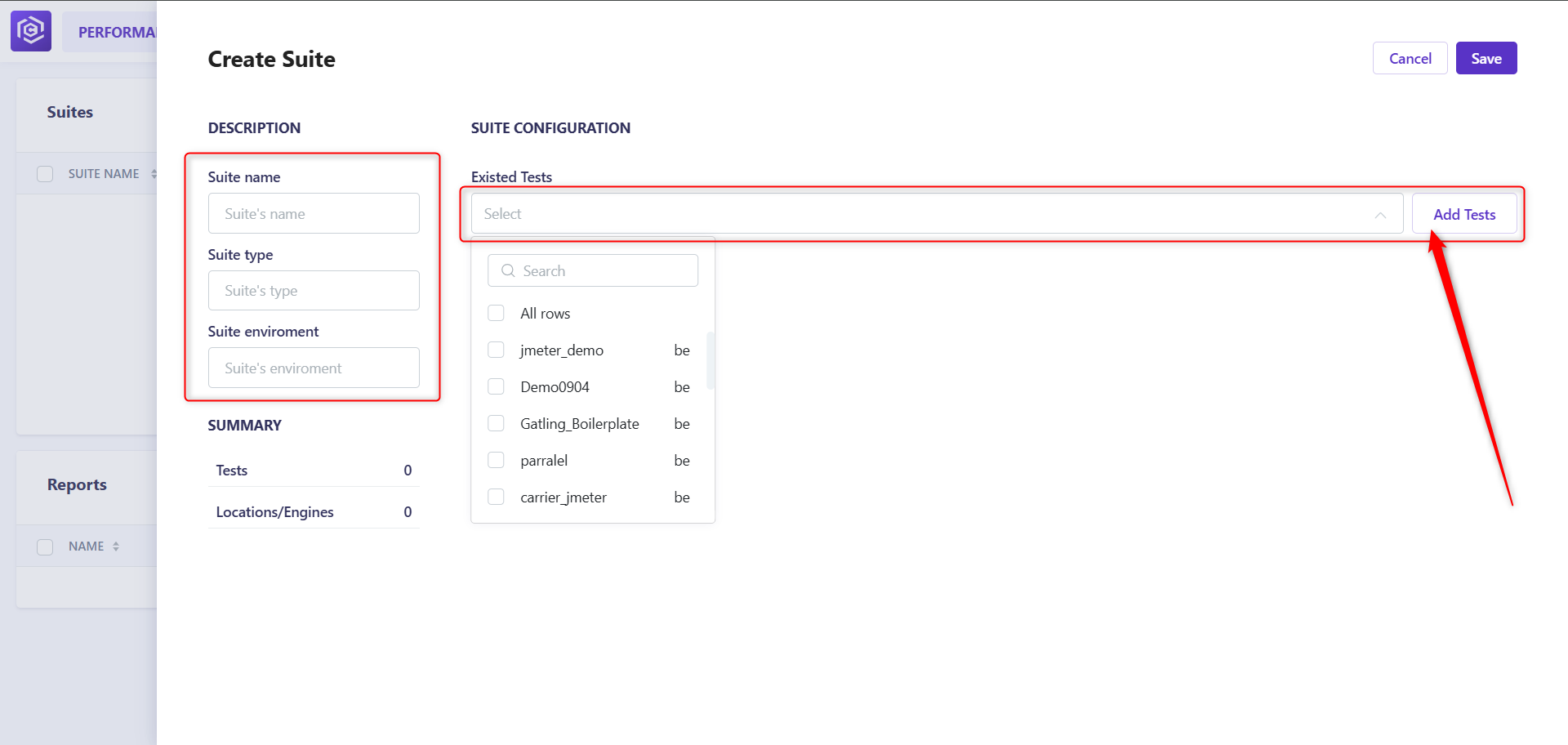1568x745 pixels.
Task: Click the Demo0904 row label
Action: [x=555, y=387]
